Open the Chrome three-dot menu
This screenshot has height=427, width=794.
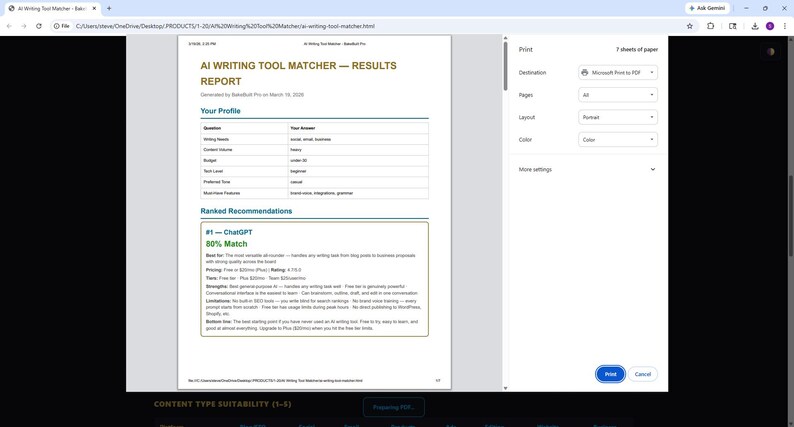tap(784, 26)
